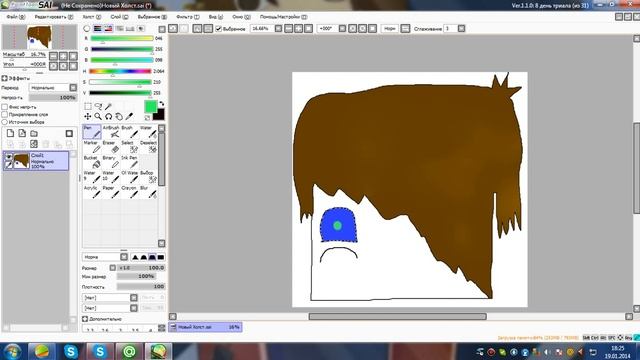The width and height of the screenshot is (640, 360).
Task: Select the Blur tool
Action: click(x=148, y=192)
